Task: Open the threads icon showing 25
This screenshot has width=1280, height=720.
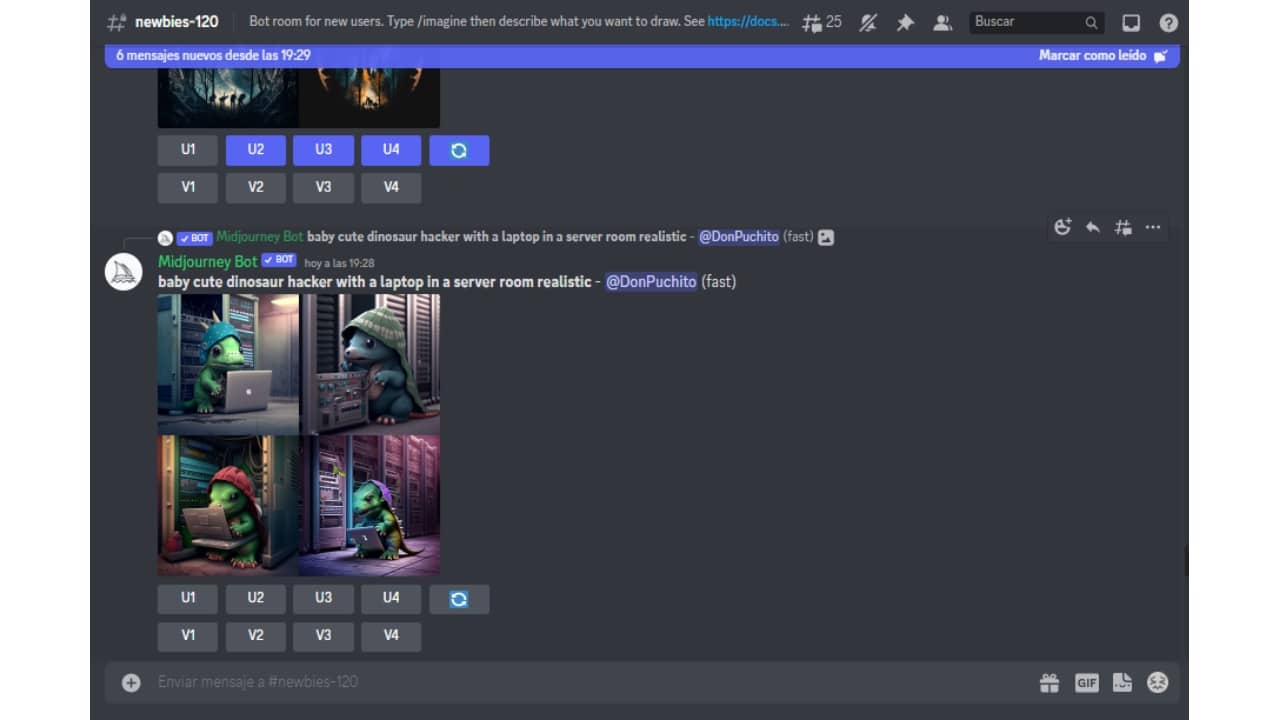Action: click(x=822, y=22)
